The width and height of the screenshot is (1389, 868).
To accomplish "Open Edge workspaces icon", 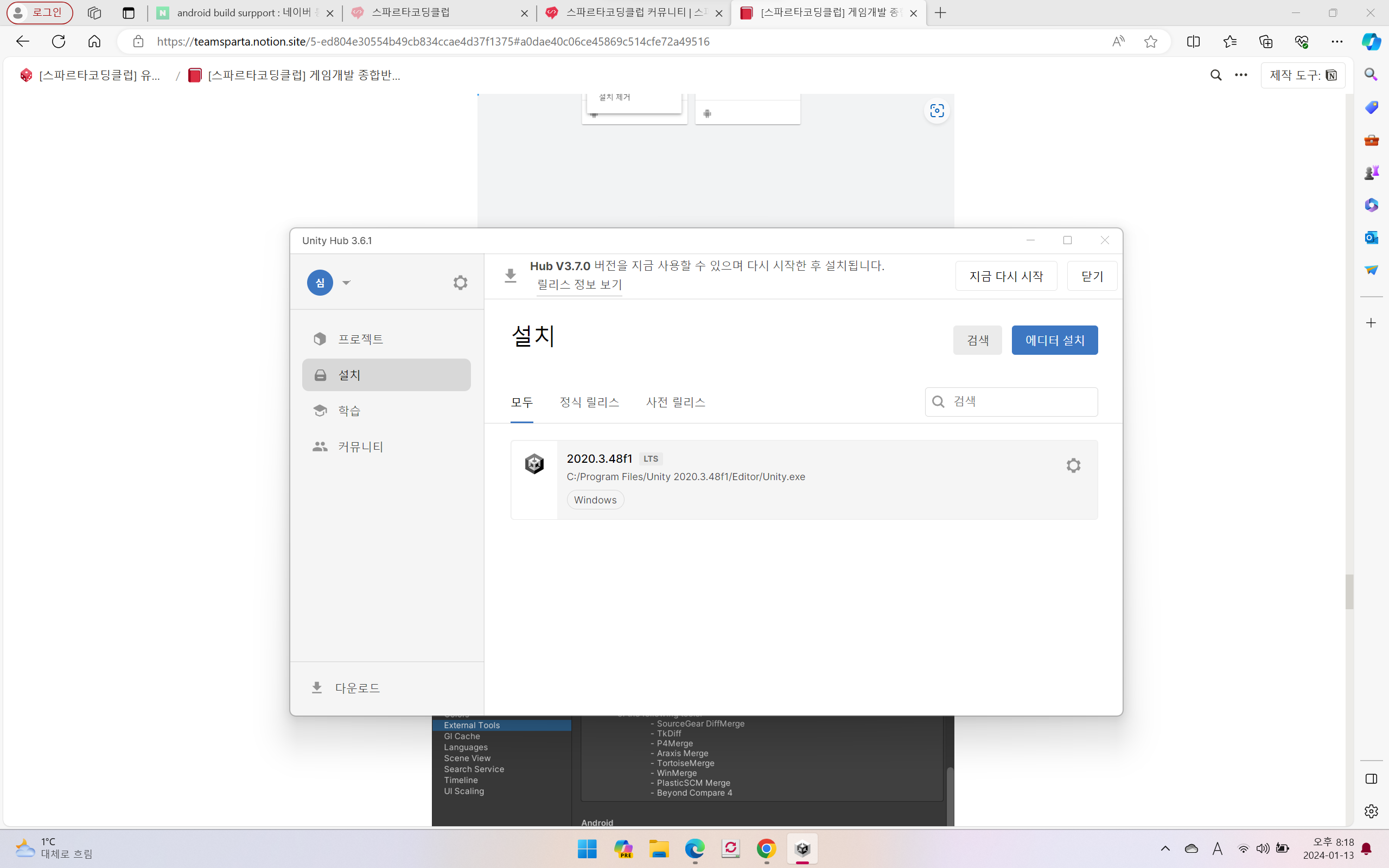I will pos(94,13).
